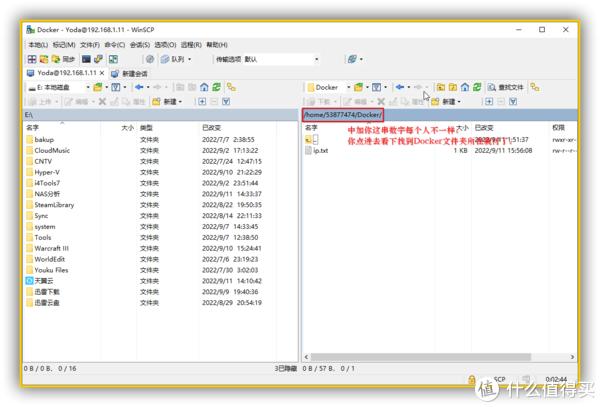This screenshot has width=600, height=407.
Task: Go to parent directory in remote panel
Action: click(x=441, y=87)
